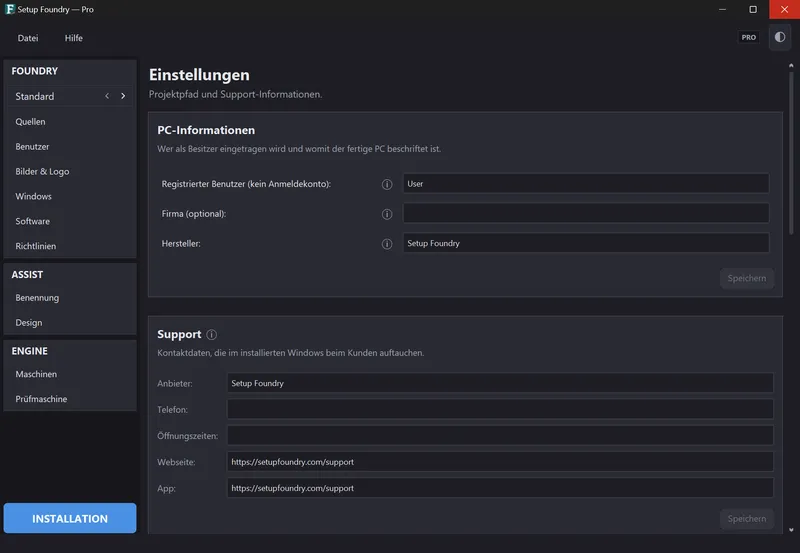Go to previous profile with left chevron
The width and height of the screenshot is (800, 553).
pos(107,96)
